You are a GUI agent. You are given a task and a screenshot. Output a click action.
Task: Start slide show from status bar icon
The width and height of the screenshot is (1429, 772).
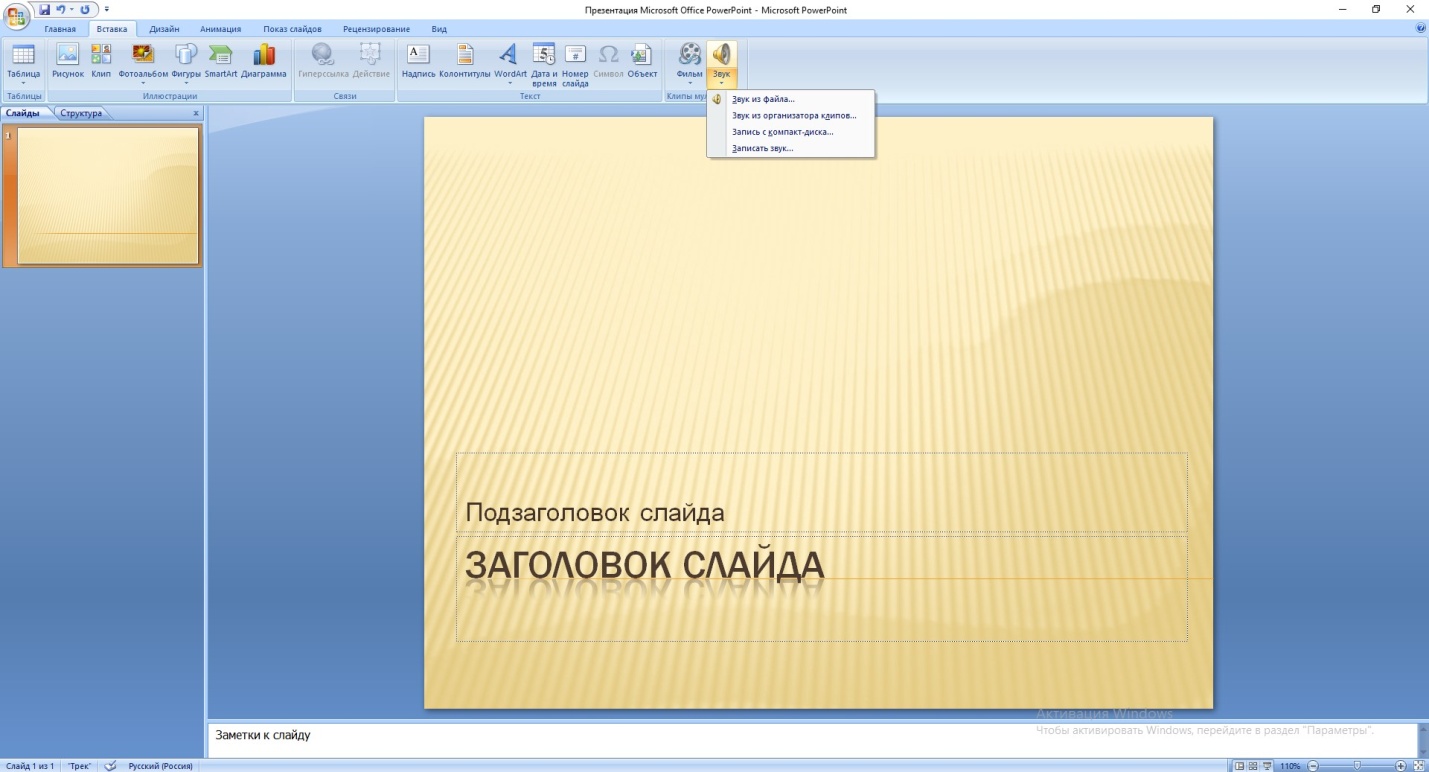tap(1267, 765)
